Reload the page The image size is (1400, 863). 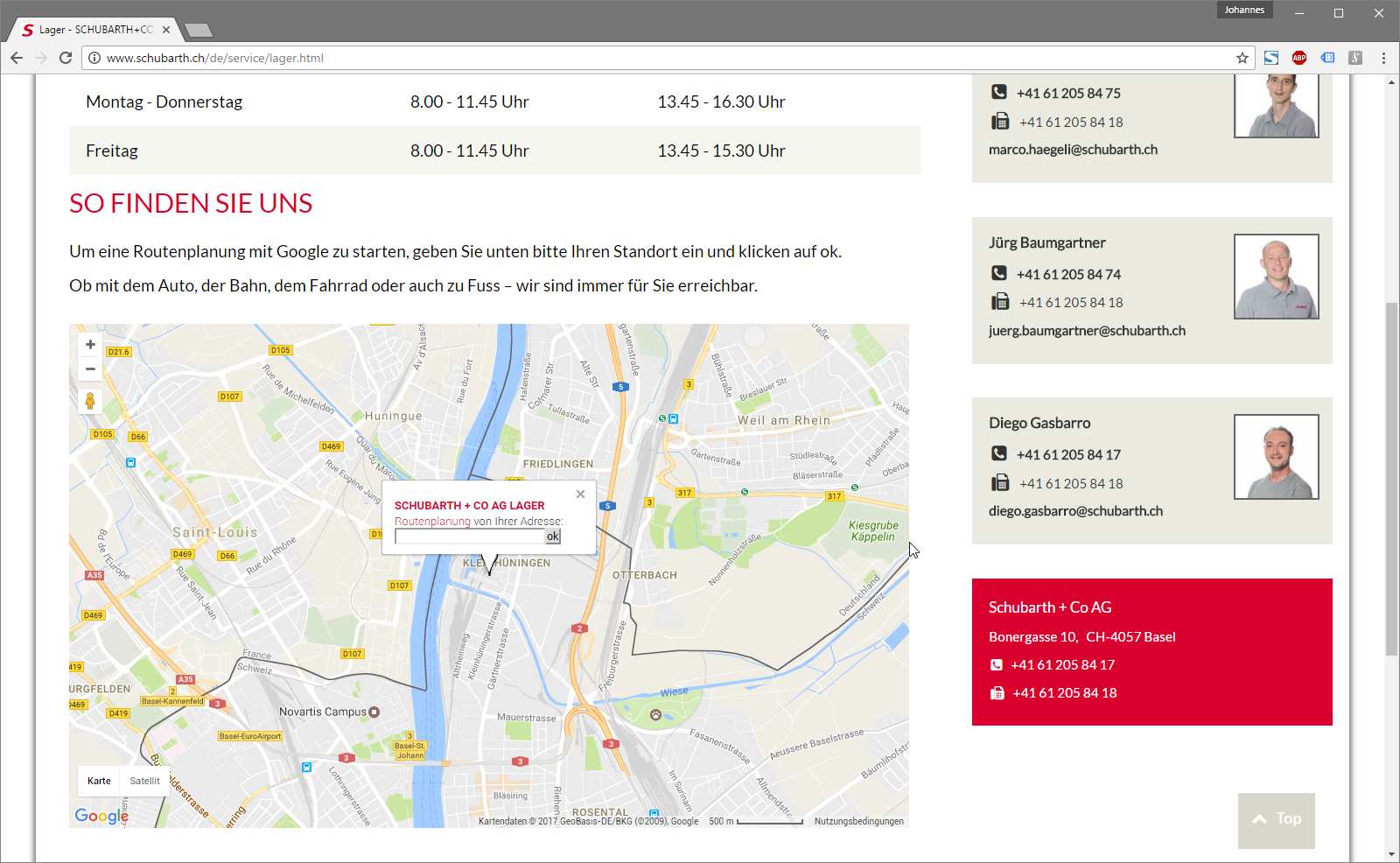66,58
